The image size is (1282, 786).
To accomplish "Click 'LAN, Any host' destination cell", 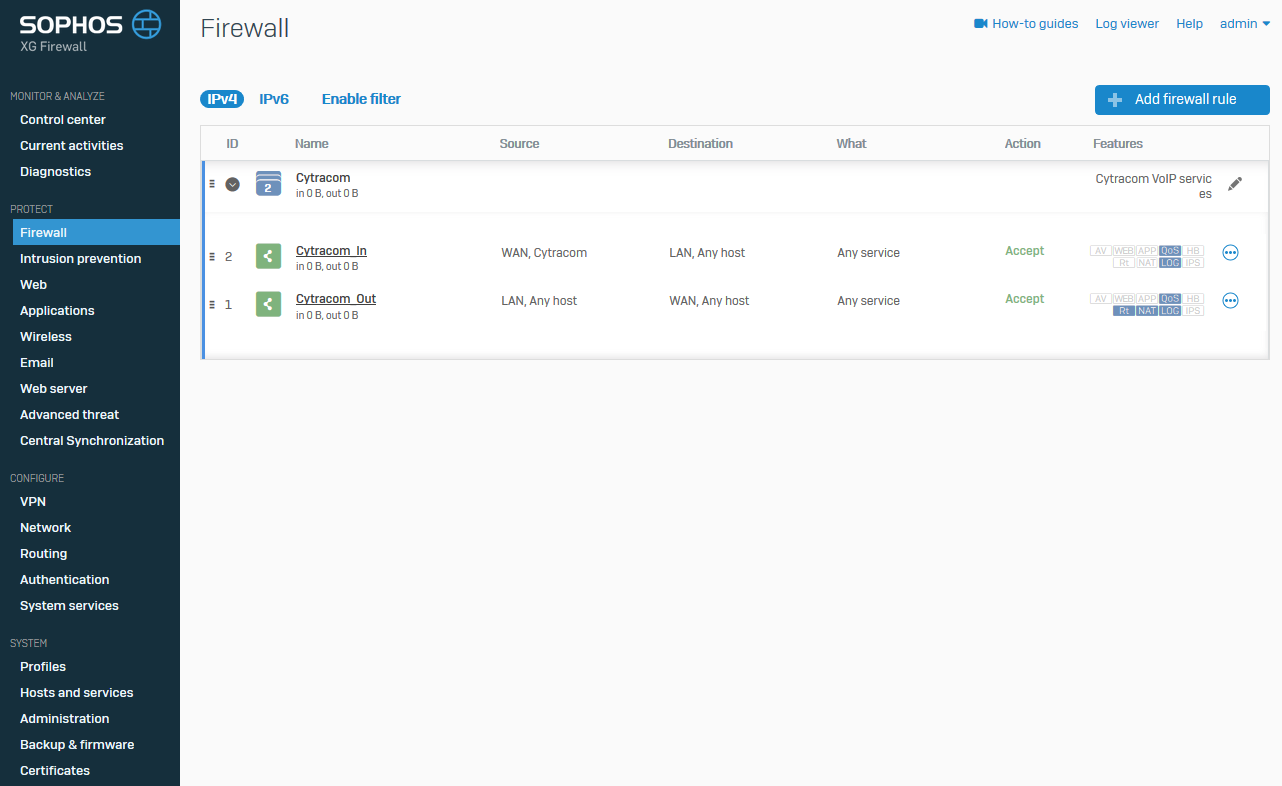I will [x=707, y=253].
